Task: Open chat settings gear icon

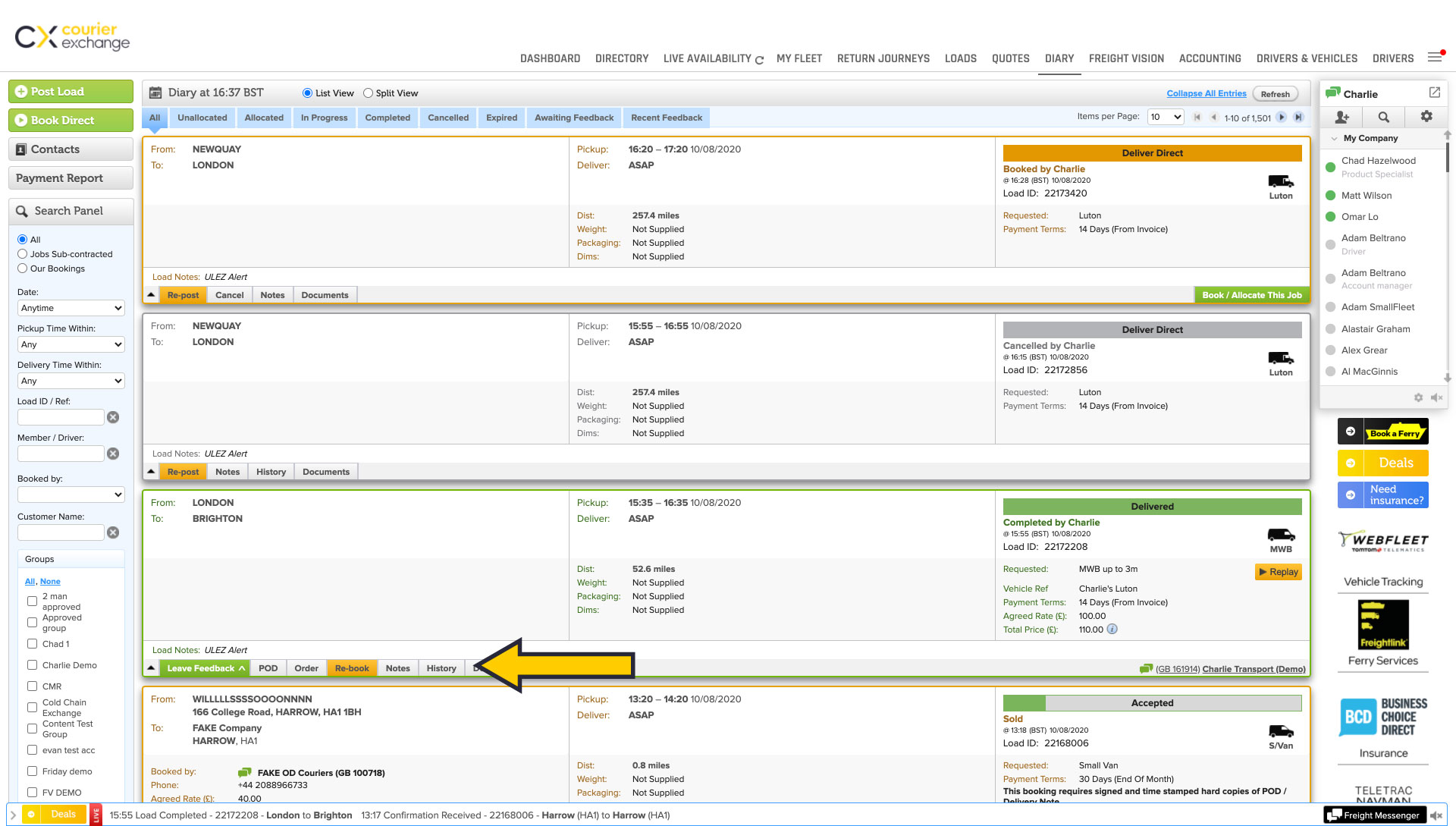Action: 1426,116
